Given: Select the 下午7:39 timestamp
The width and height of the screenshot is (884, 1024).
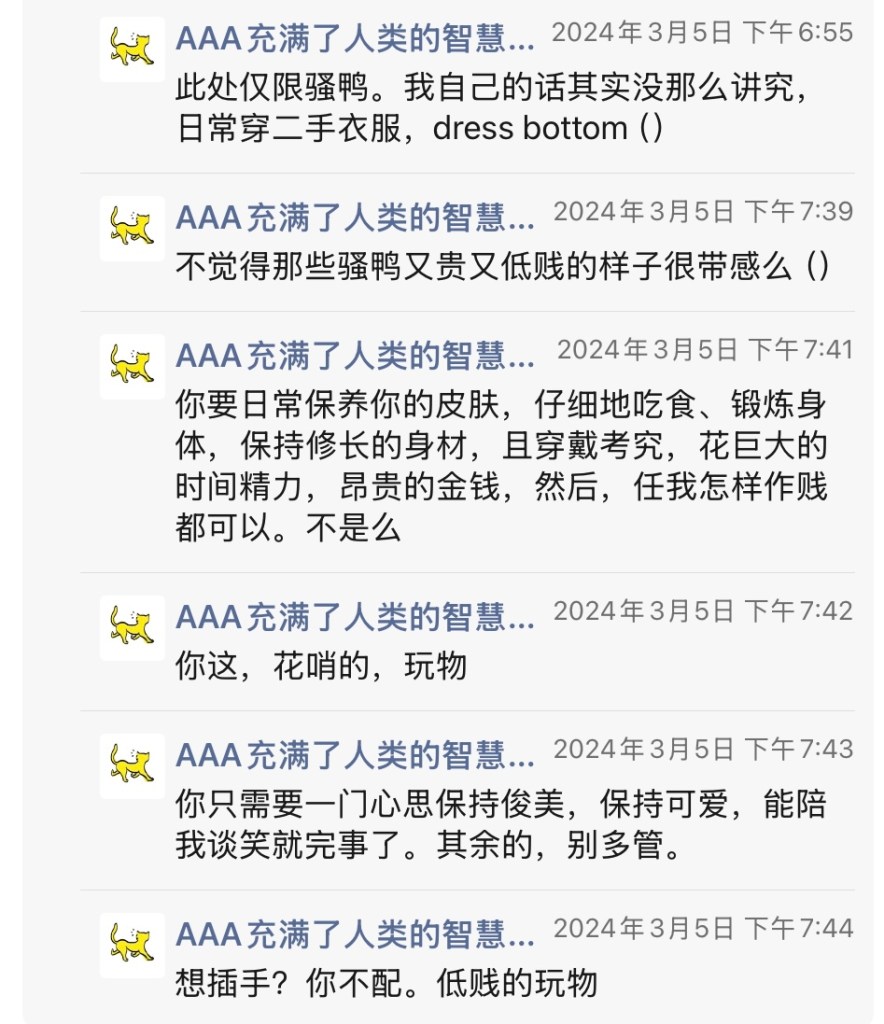Looking at the screenshot, I should point(703,212).
